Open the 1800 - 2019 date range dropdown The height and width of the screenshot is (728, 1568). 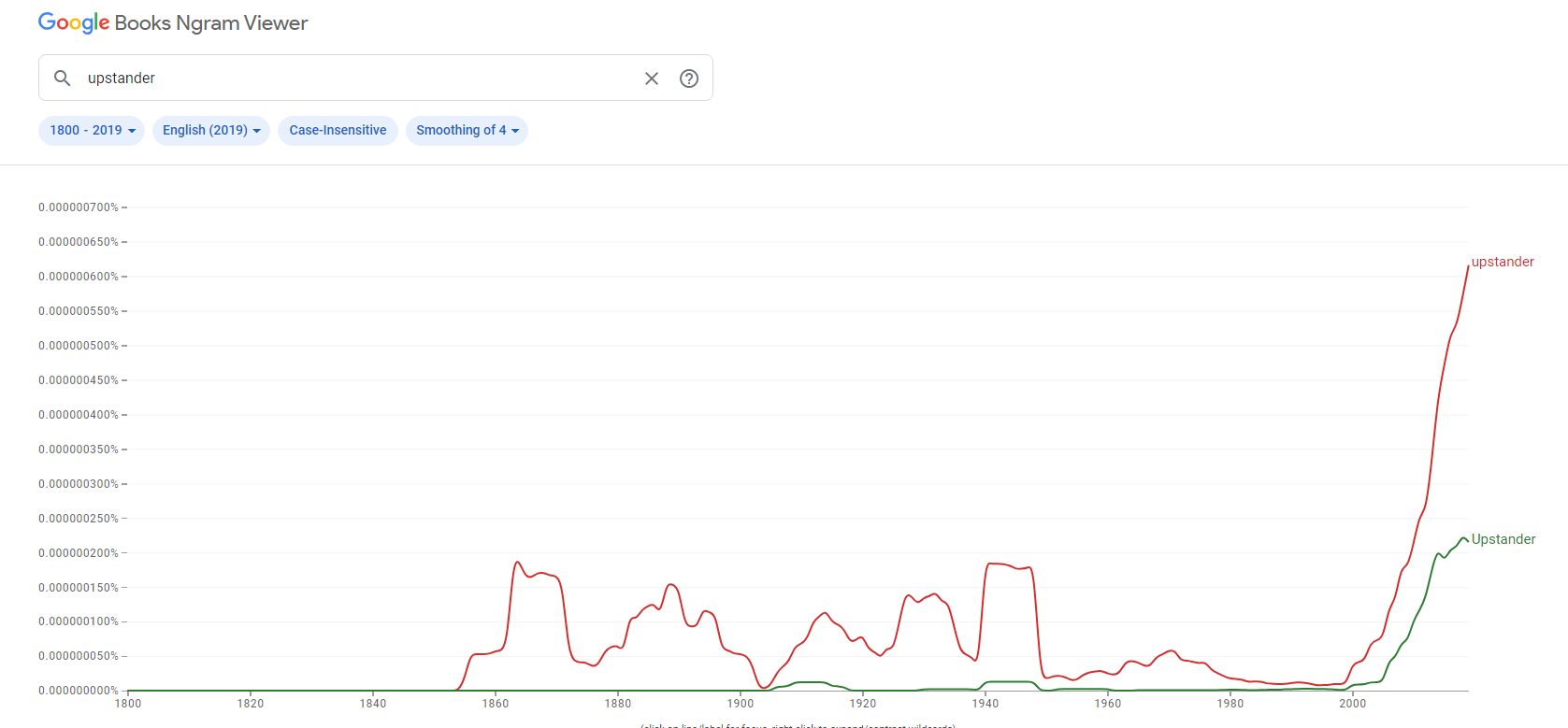pyautogui.click(x=92, y=131)
